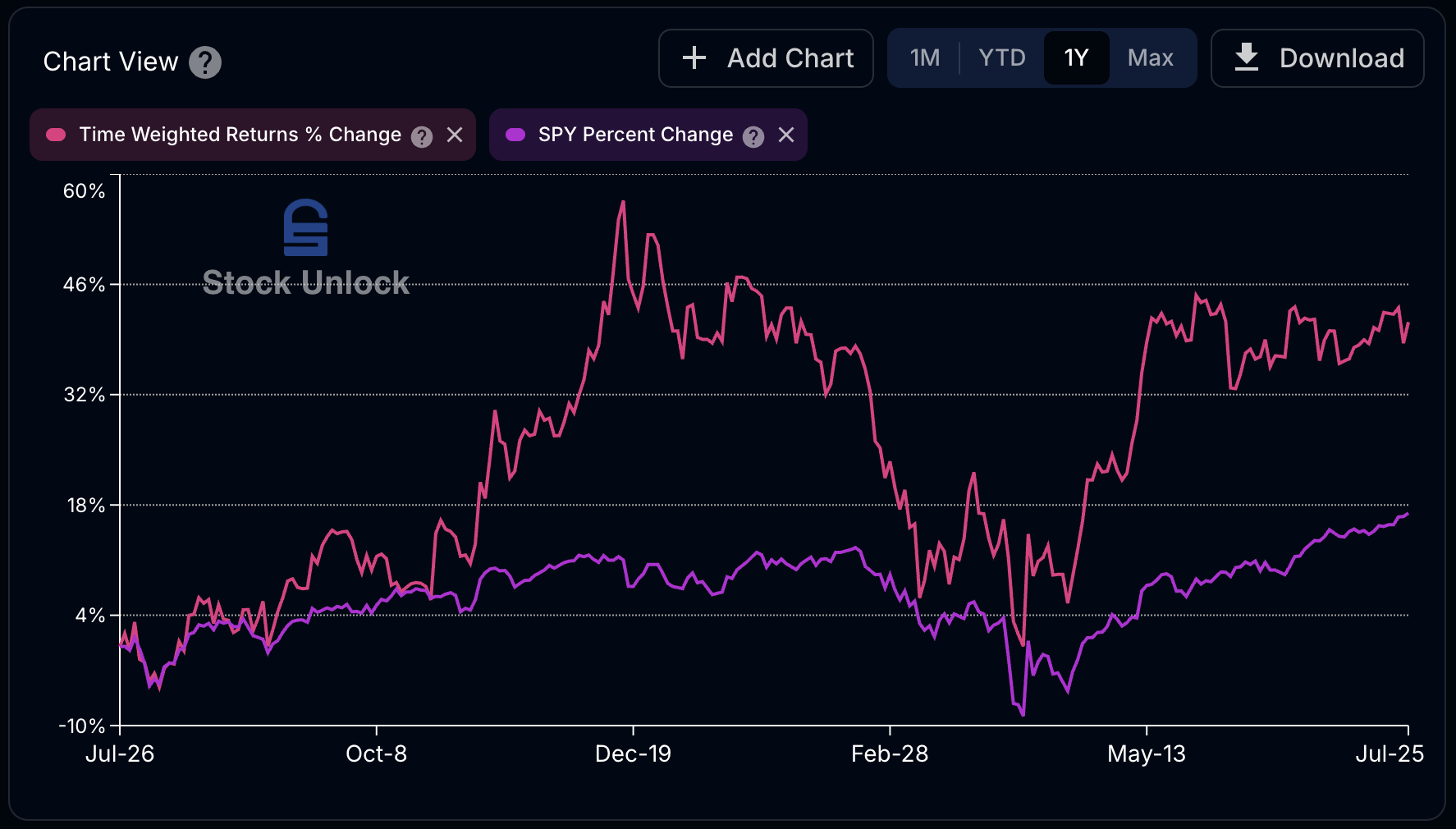Screen dimensions: 1456x829
Task: Click the plus icon in Add Chart
Action: 694,58
